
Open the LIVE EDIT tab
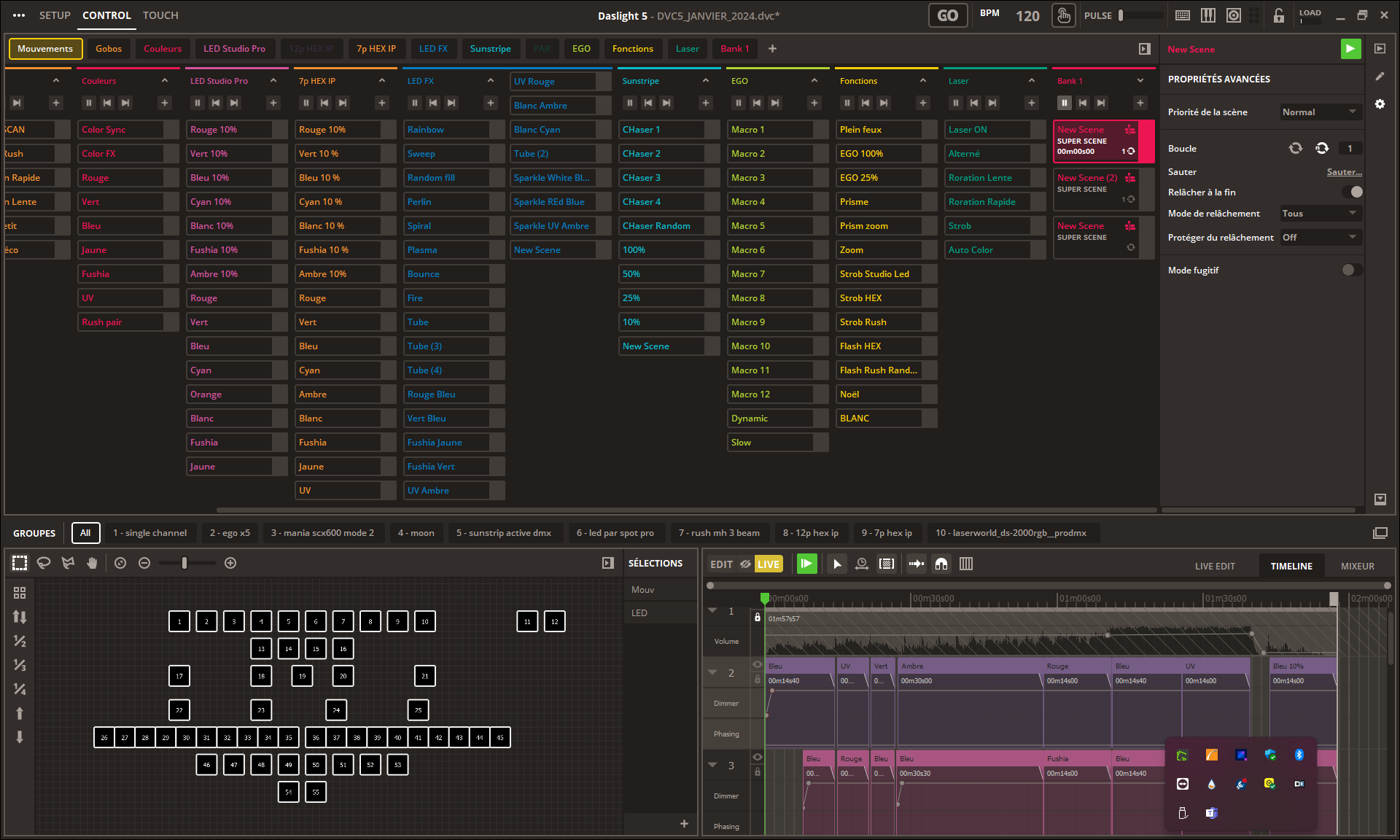click(x=1215, y=566)
